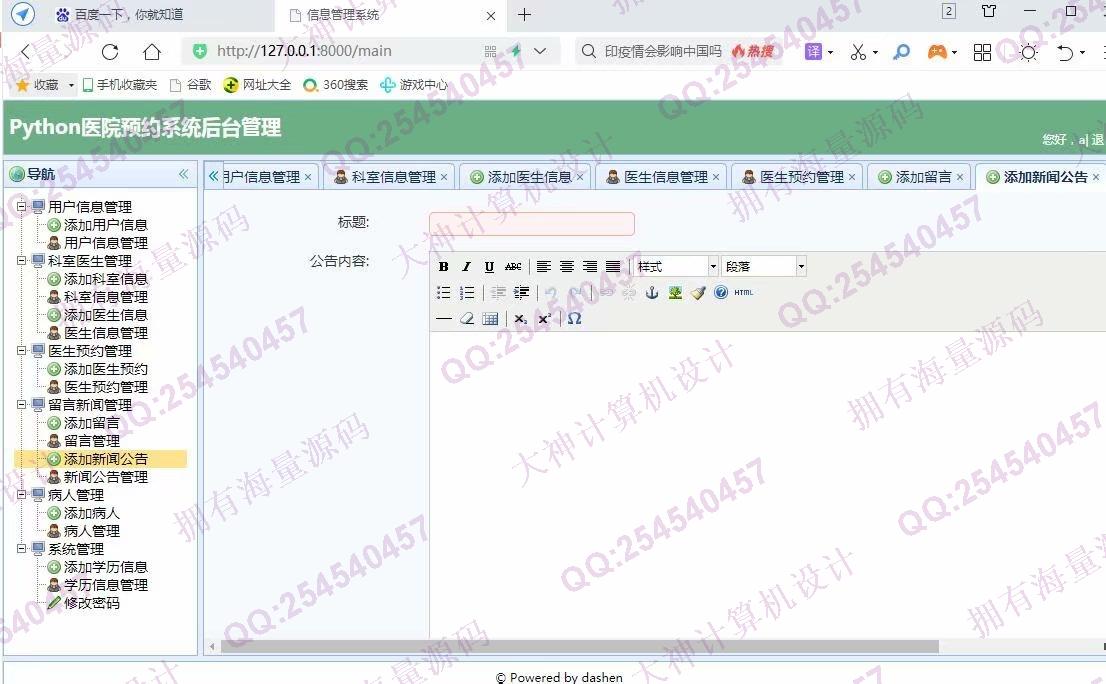Align announcement text left
Image resolution: width=1106 pixels, height=684 pixels.
point(543,267)
